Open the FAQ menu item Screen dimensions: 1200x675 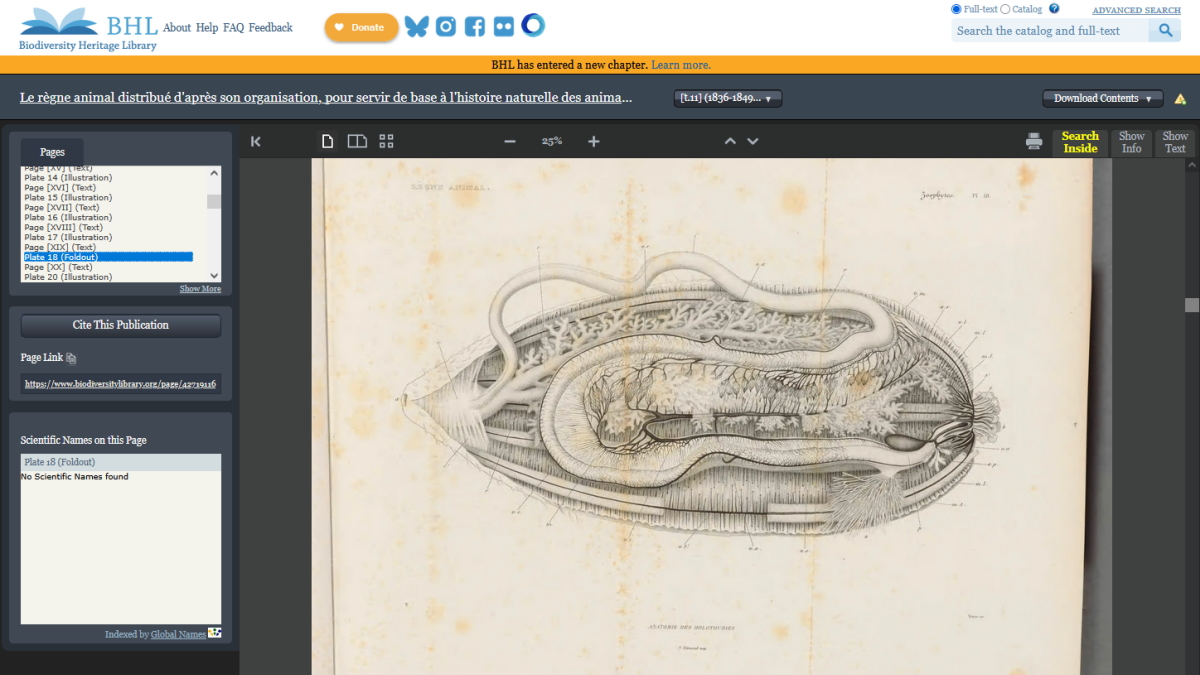(x=233, y=28)
